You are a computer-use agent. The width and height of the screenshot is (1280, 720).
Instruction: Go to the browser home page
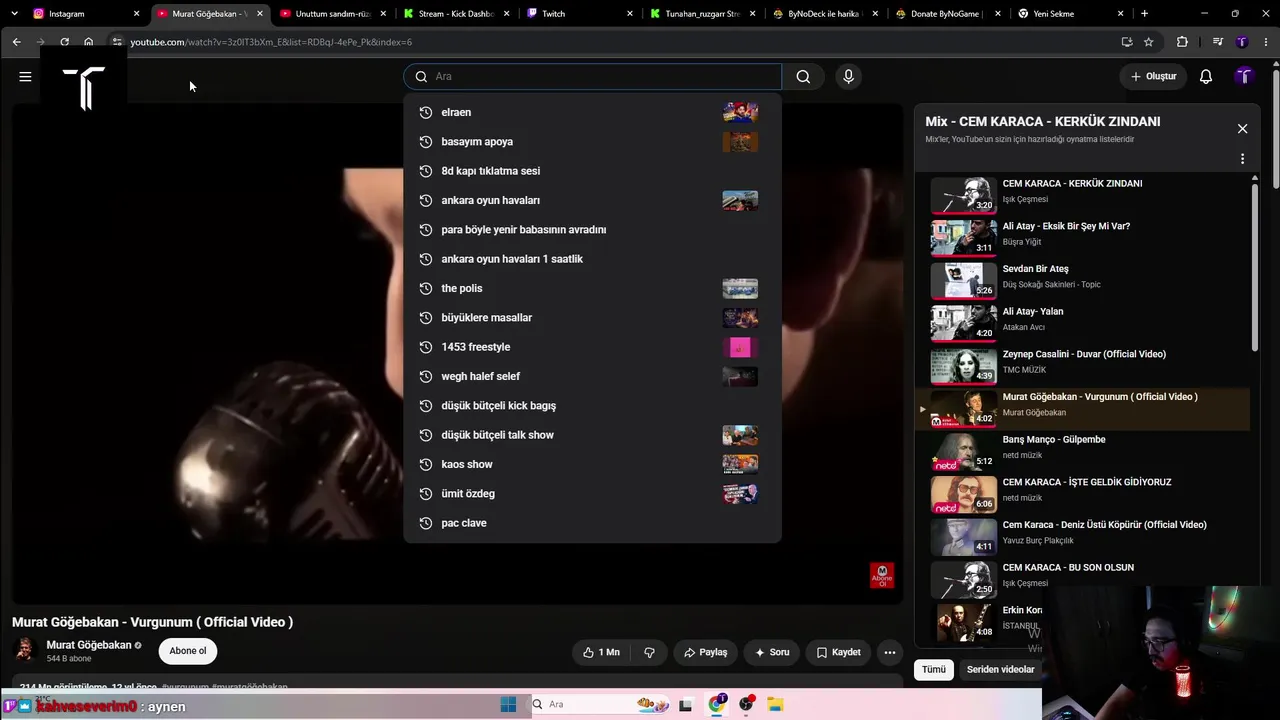89,42
